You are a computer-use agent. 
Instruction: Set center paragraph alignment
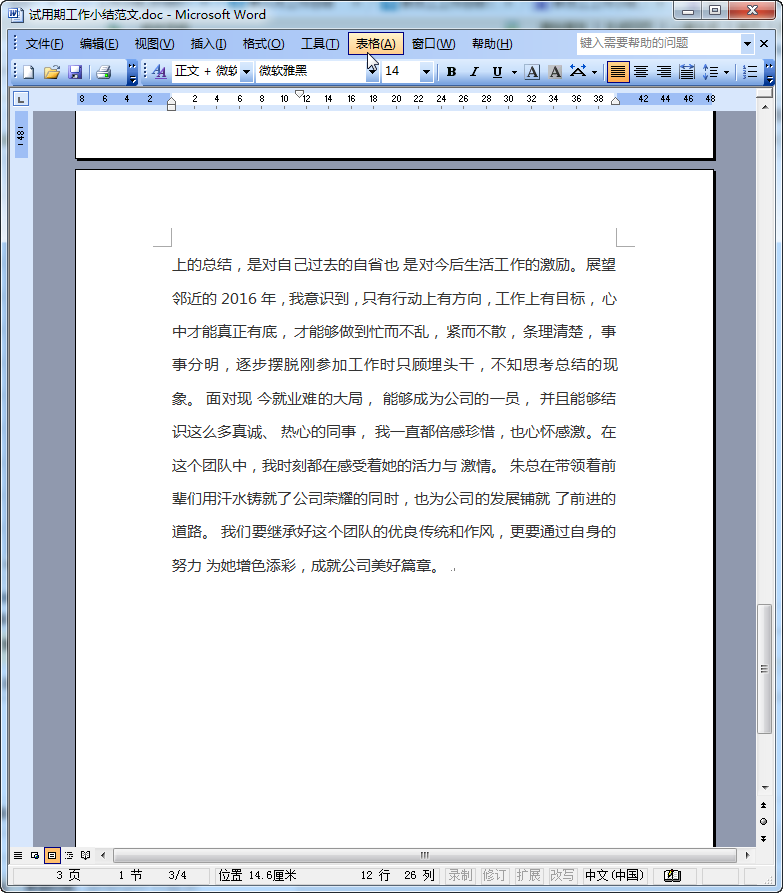pyautogui.click(x=641, y=72)
